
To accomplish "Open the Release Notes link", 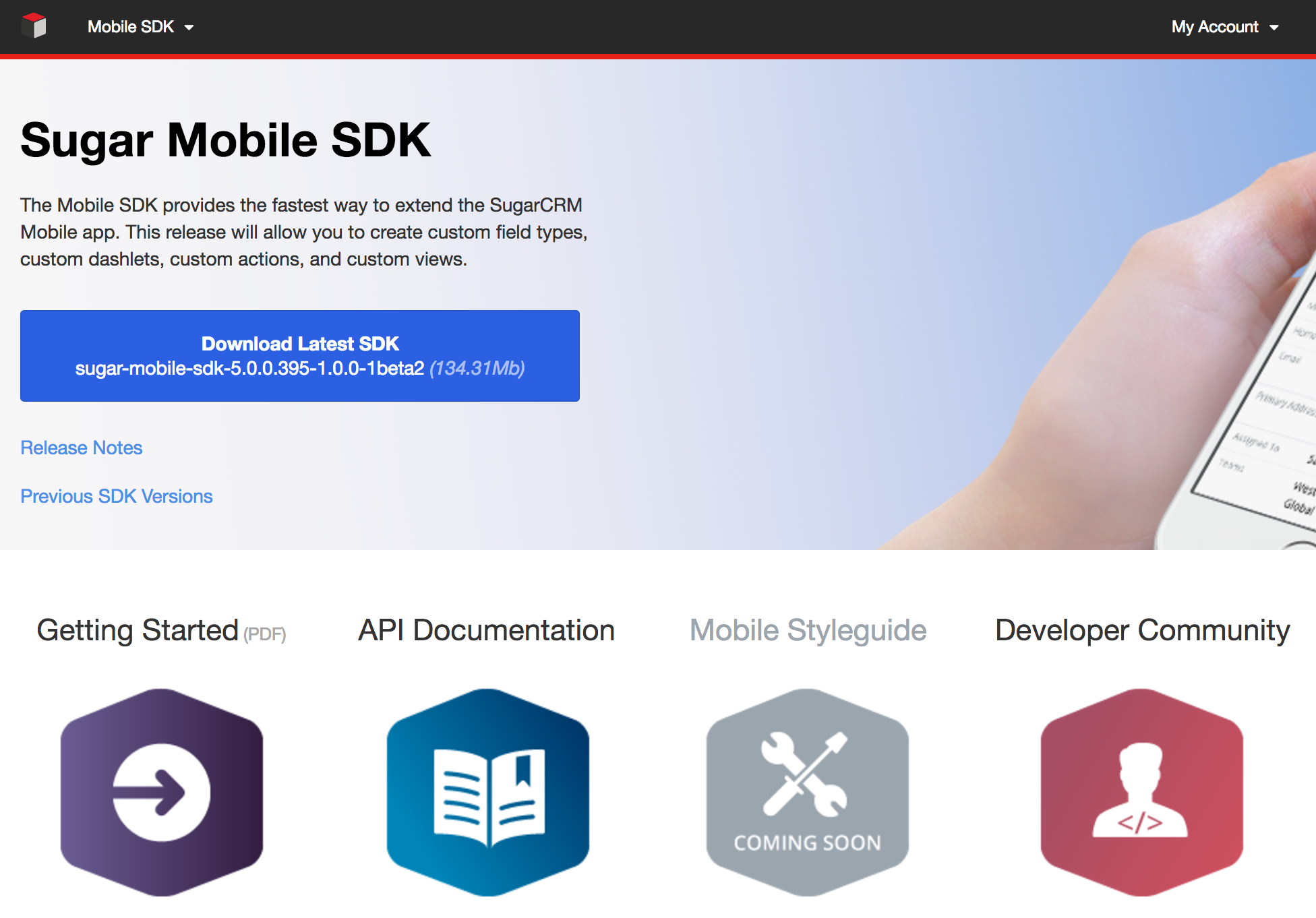I will (82, 448).
